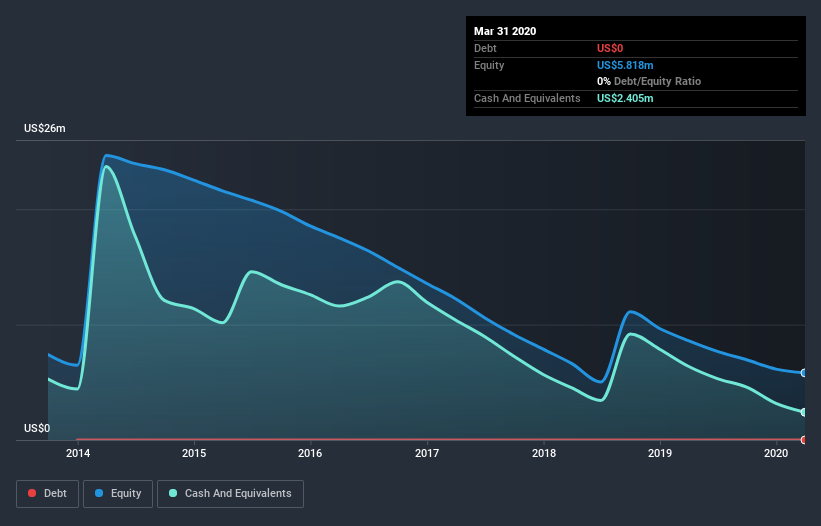Click the blue Equity legend dot
Viewport: 821px width, 526px height.
[99, 493]
